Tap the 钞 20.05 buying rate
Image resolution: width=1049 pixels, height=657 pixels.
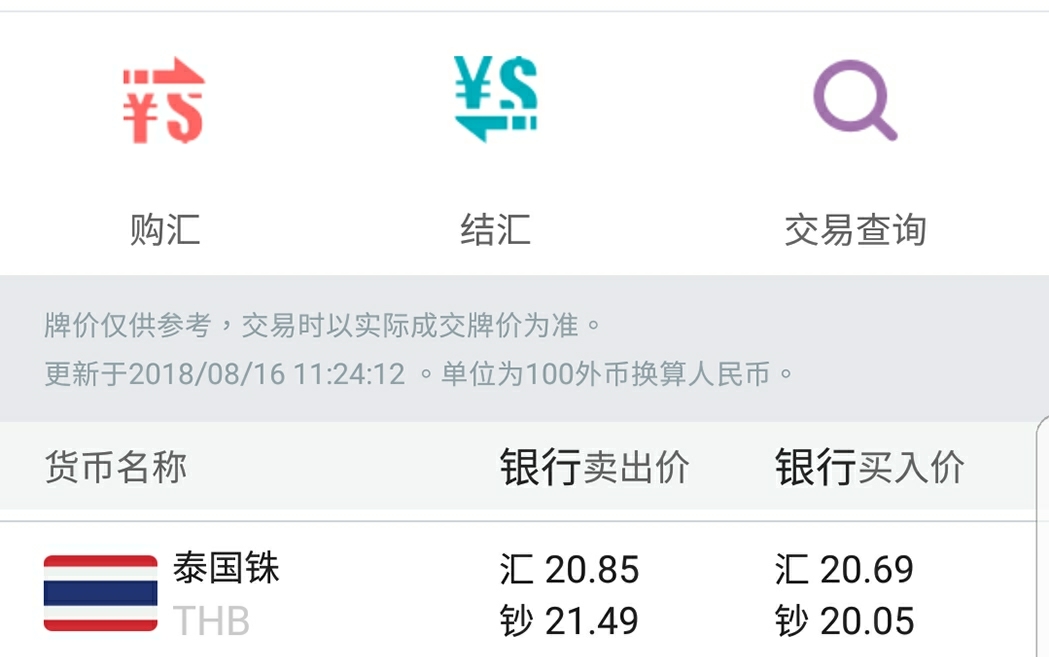coord(844,622)
